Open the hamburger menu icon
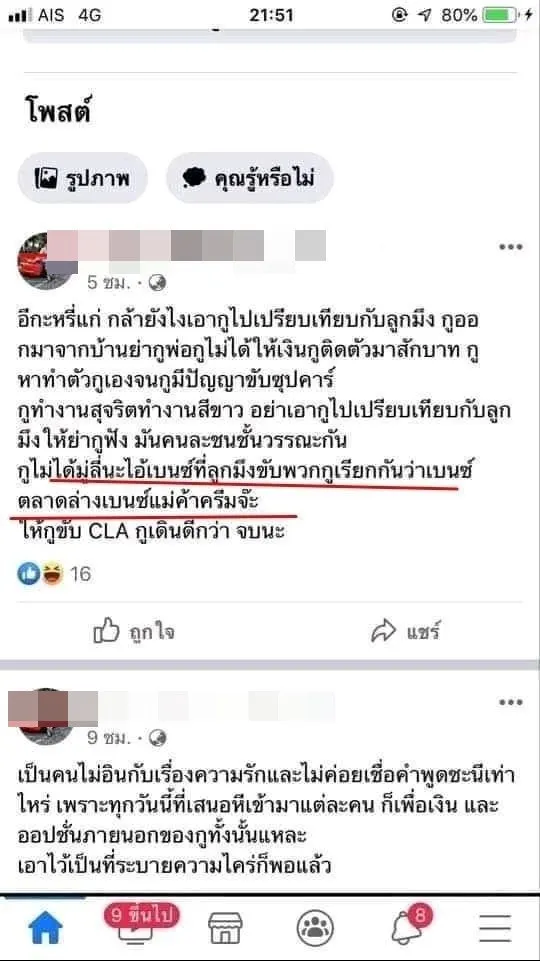Viewport: 540px width, 961px height. [x=495, y=928]
